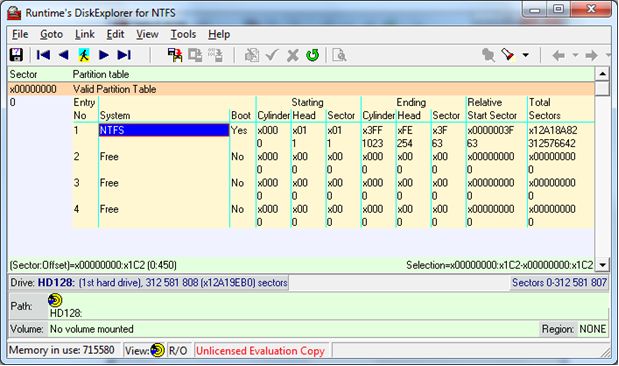Viewport: 619px width, 366px height.
Task: Click the scroll up arrow of partition view
Action: click(602, 74)
